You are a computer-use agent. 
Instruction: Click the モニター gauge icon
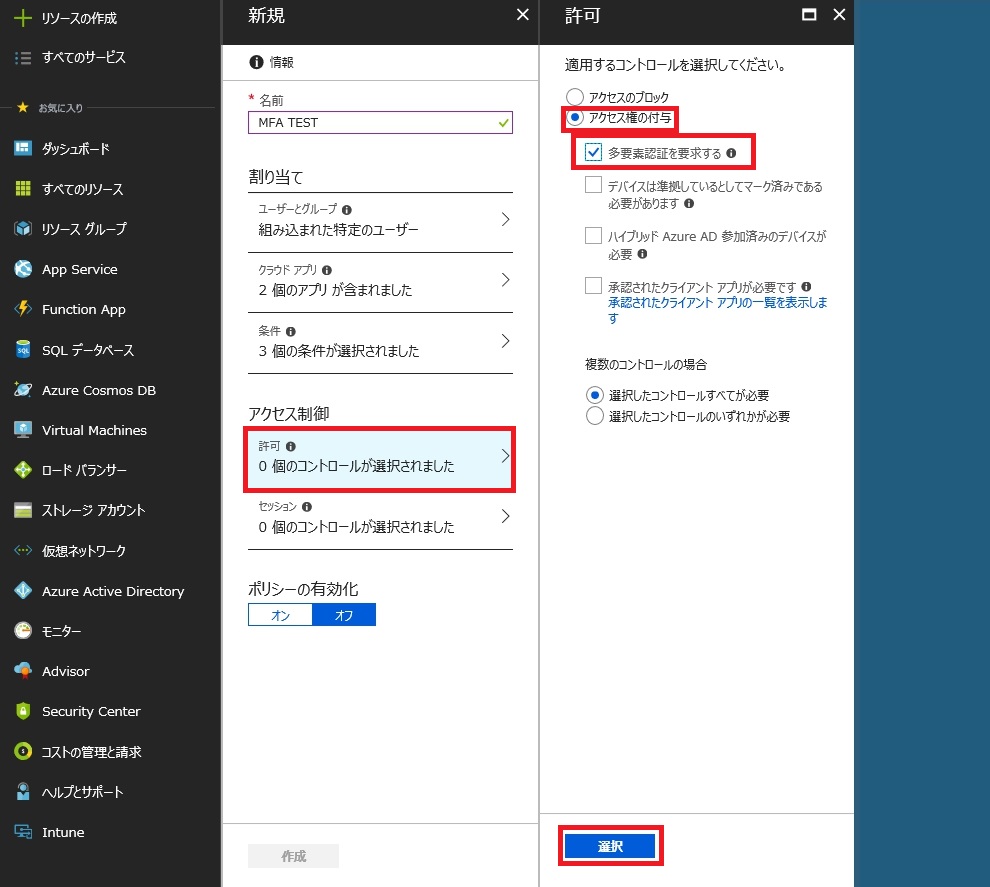coord(23,631)
